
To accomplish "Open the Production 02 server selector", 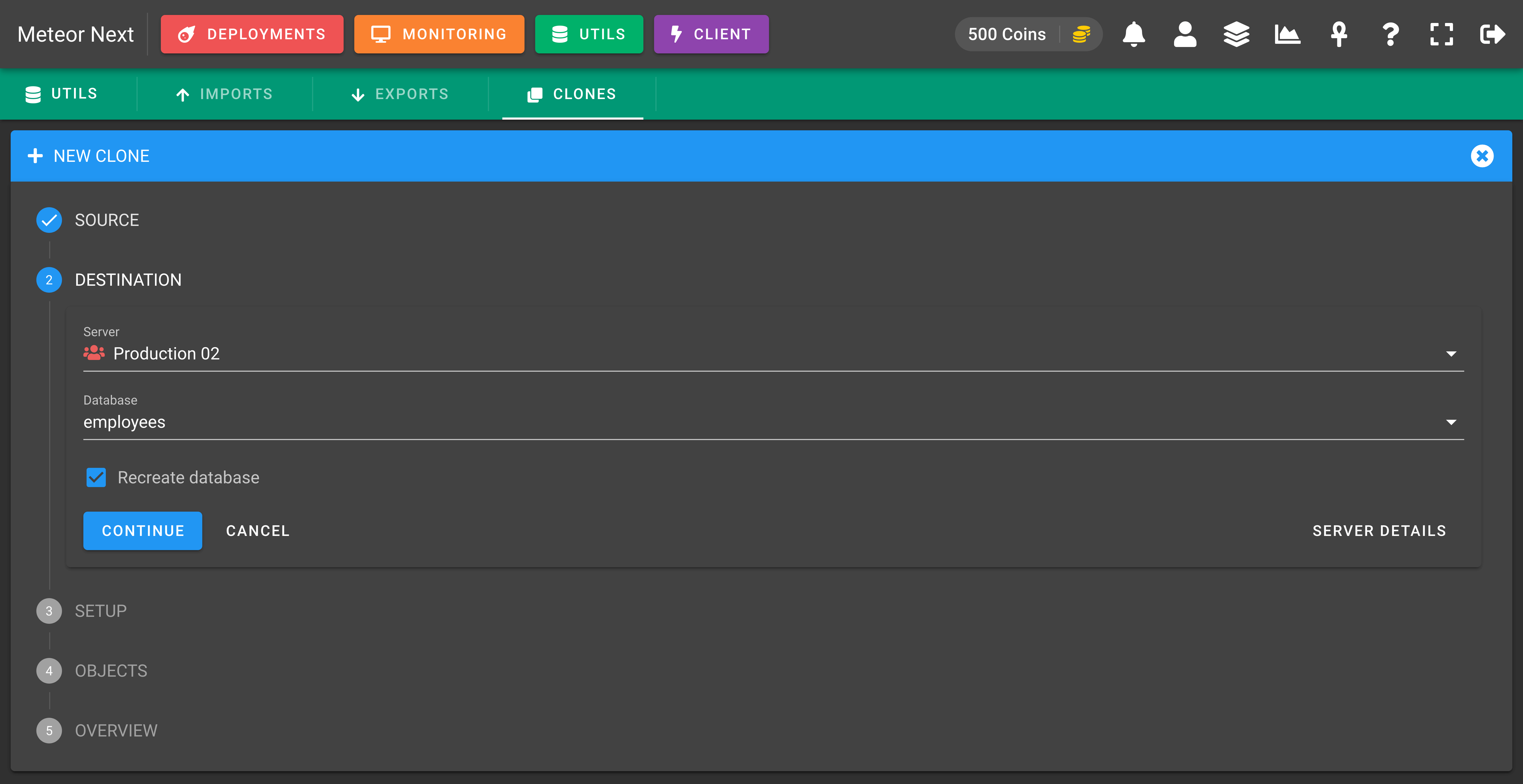I will (773, 353).
